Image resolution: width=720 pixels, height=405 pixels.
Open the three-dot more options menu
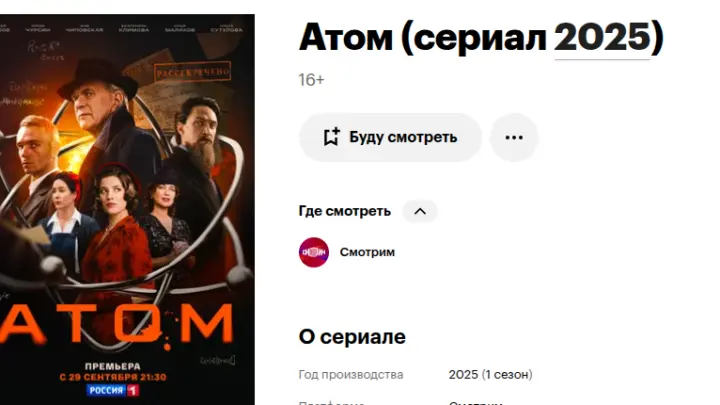click(514, 137)
